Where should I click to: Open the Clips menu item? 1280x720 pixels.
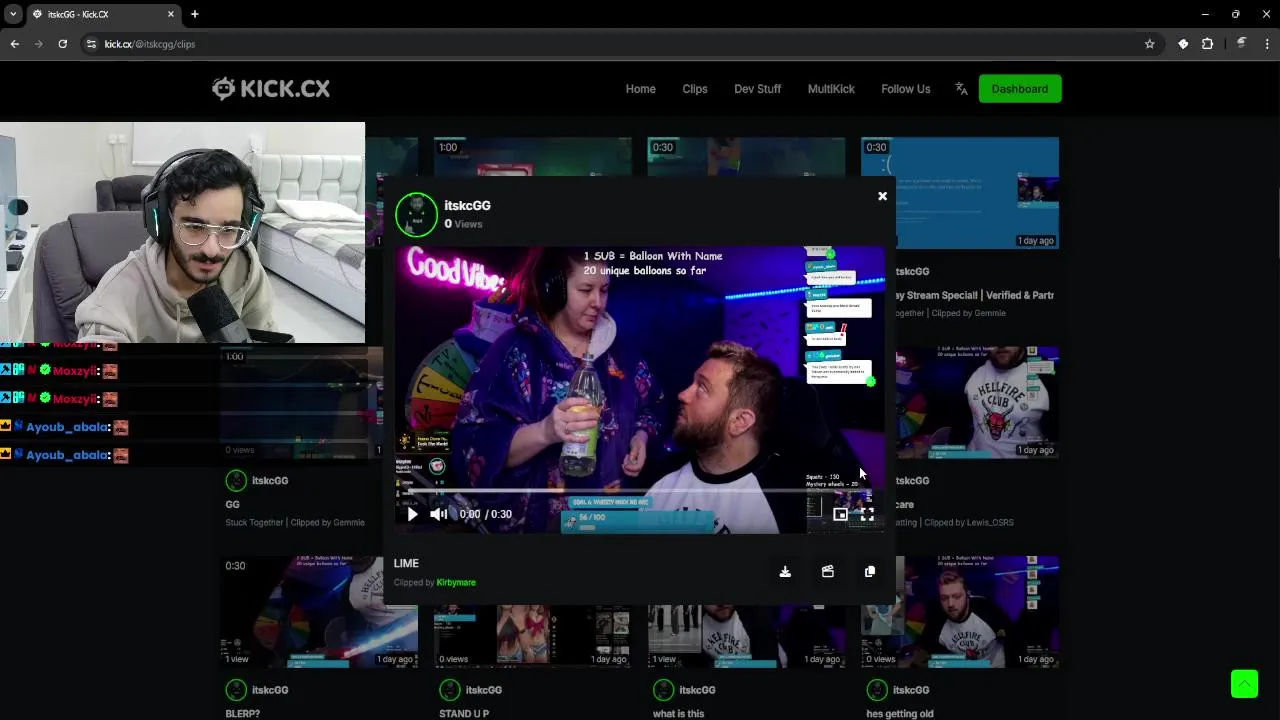695,89
